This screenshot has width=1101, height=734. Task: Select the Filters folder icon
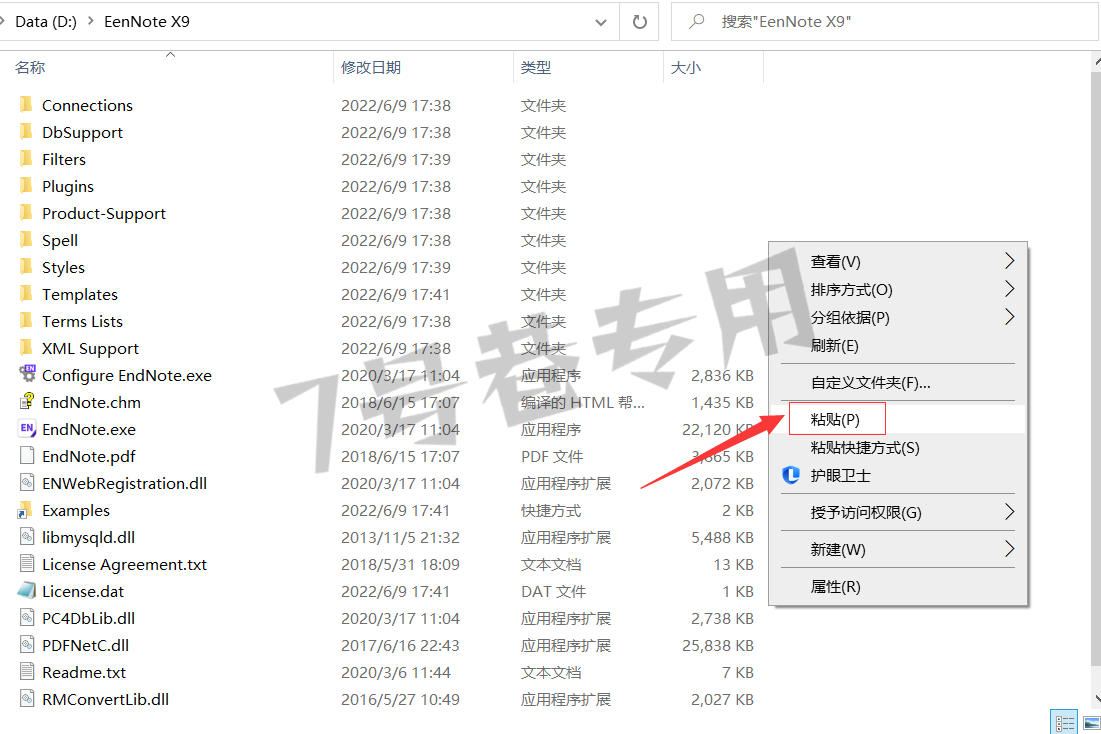(26, 159)
